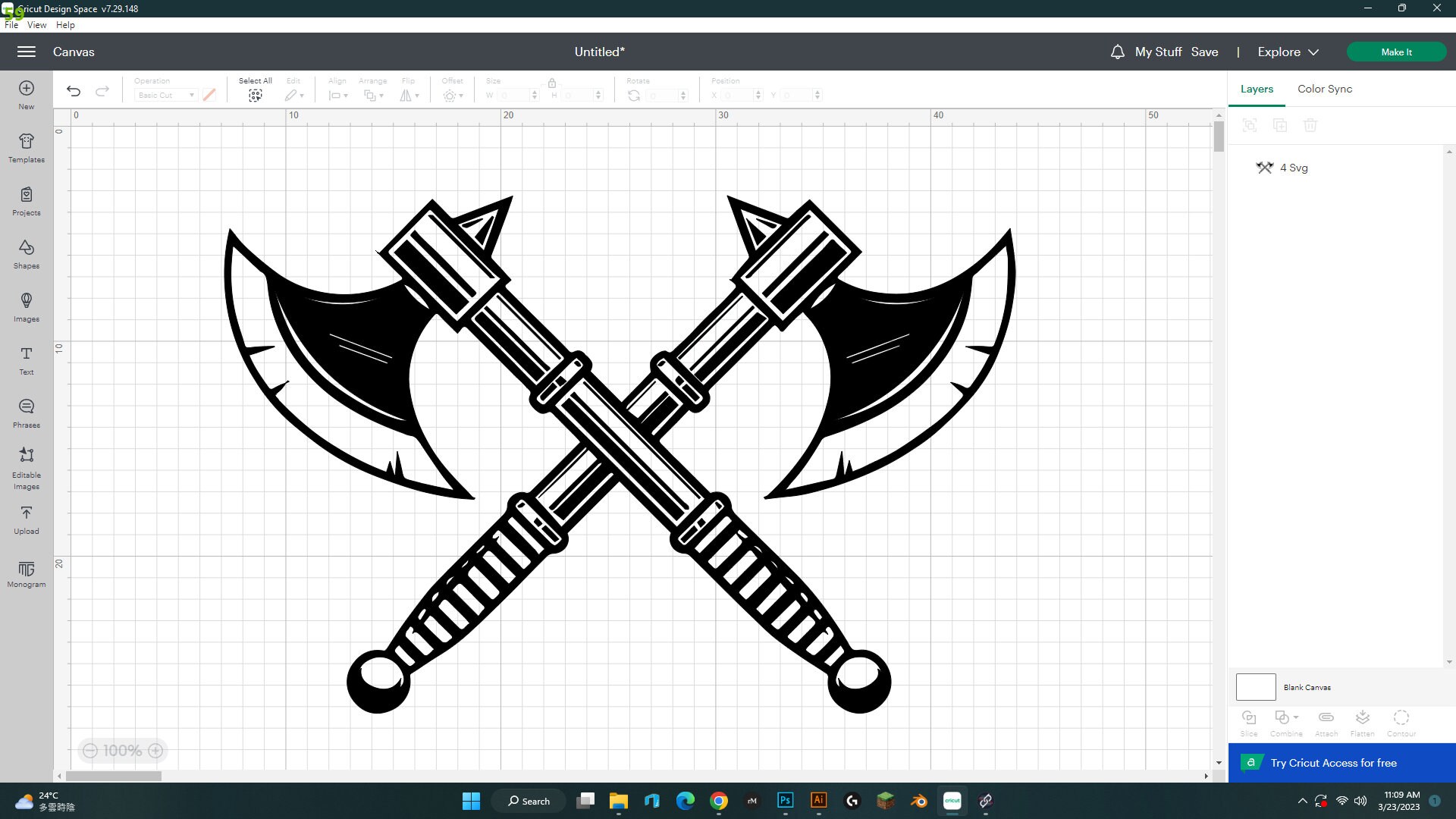This screenshot has height=819, width=1456.
Task: Click Try Cricut Access for free
Action: point(1334,762)
